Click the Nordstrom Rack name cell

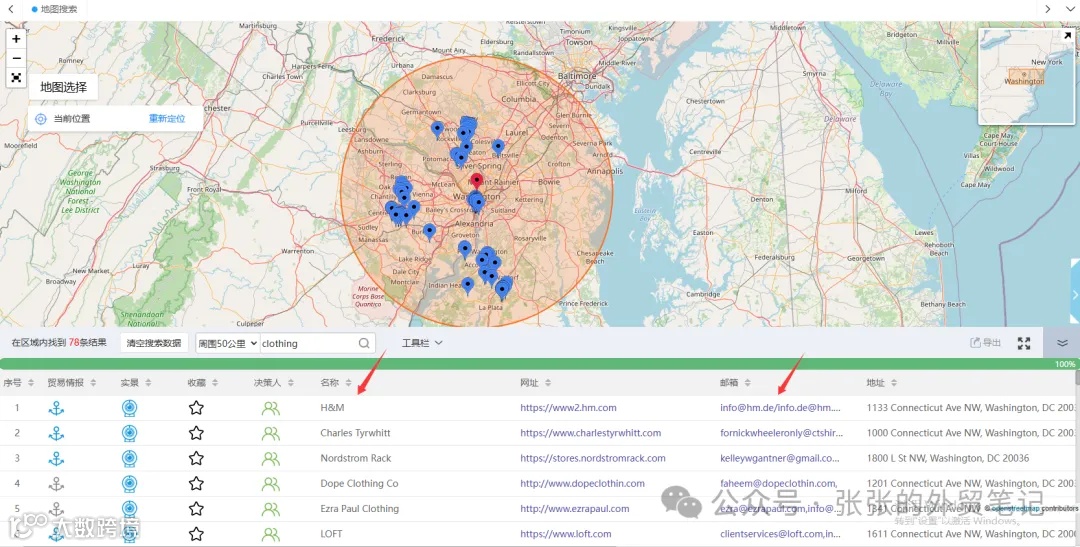(x=355, y=458)
